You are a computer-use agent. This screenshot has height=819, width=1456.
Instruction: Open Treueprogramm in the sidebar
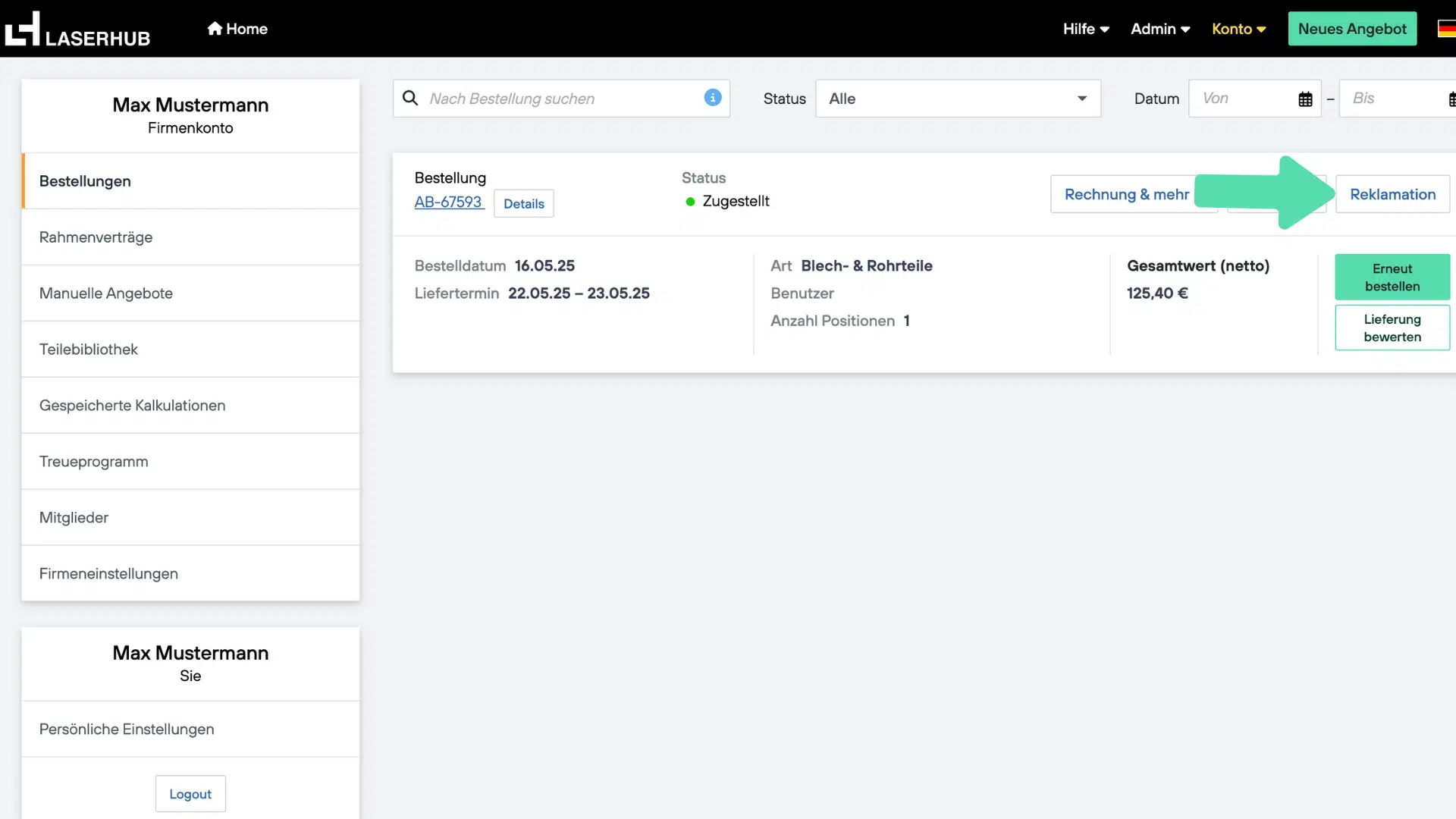point(190,462)
